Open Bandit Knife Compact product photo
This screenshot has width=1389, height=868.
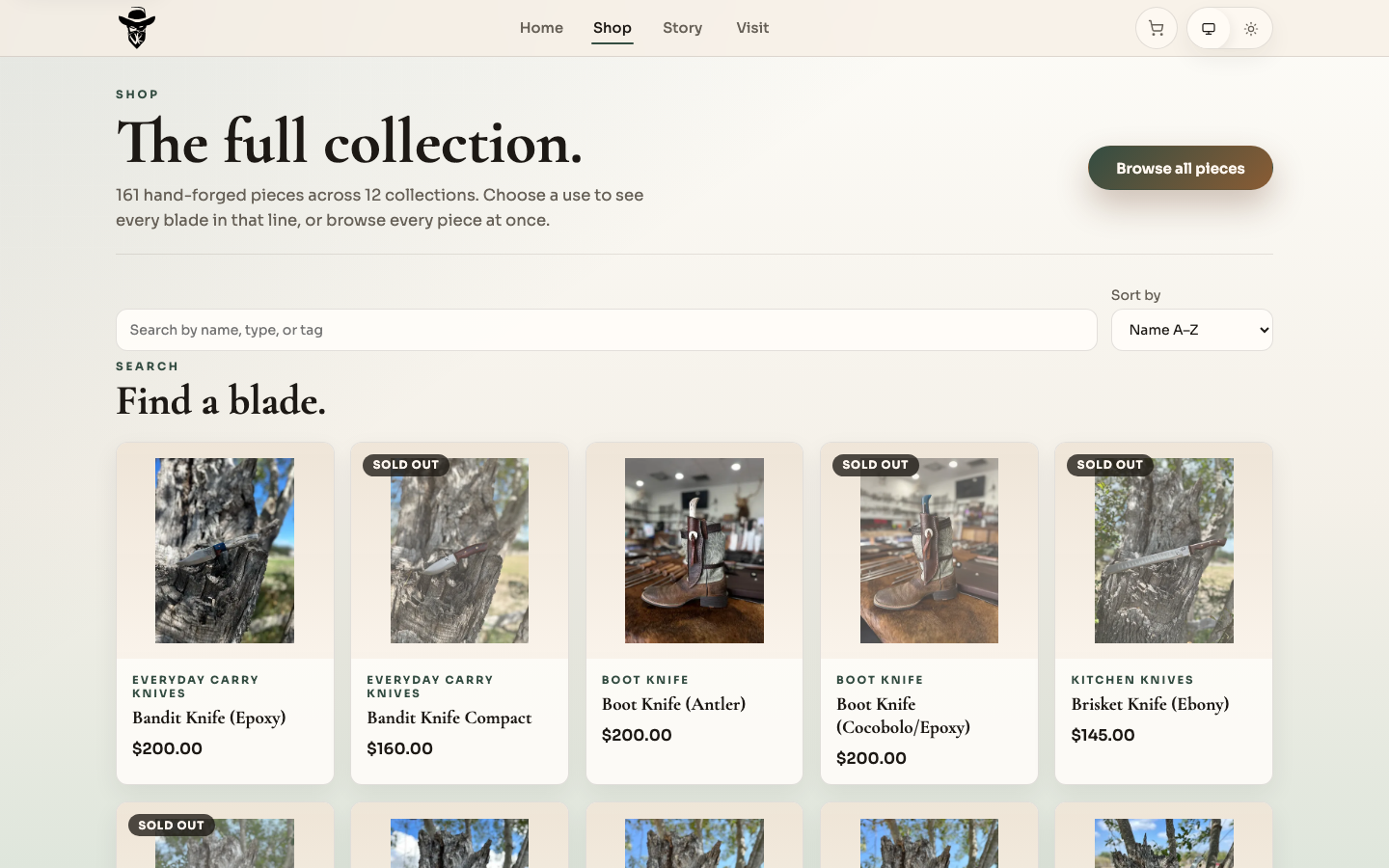pyautogui.click(x=459, y=551)
